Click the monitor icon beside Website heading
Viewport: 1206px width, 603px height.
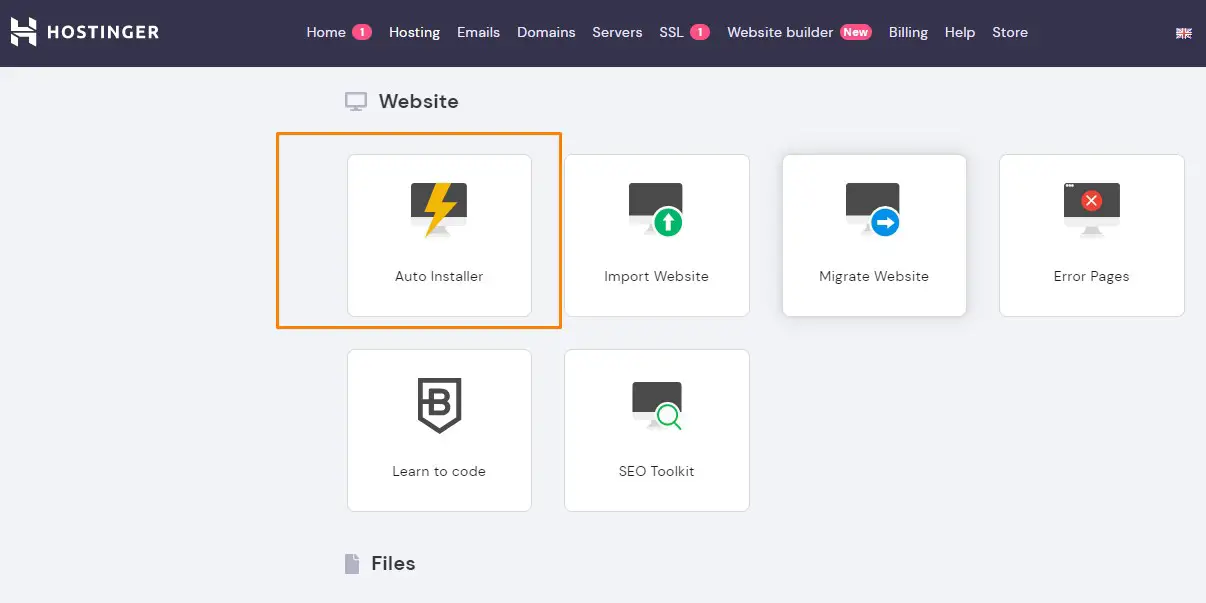point(356,101)
